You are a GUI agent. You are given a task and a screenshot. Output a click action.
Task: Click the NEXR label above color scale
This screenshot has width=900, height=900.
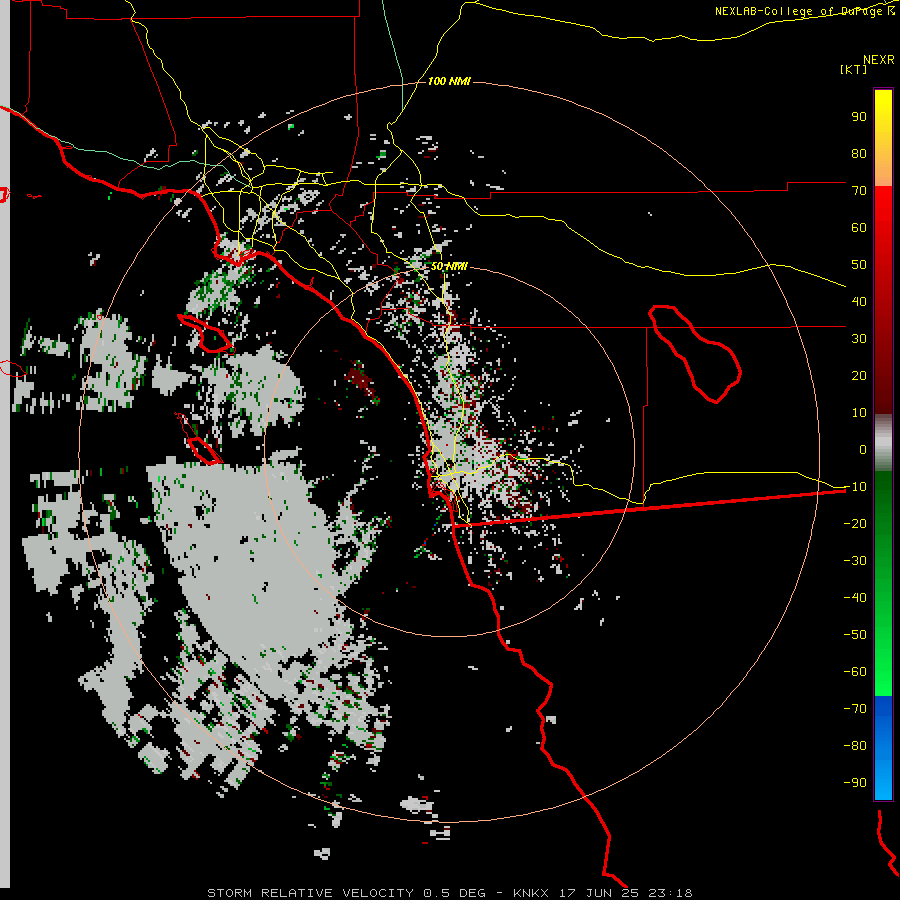point(879,60)
